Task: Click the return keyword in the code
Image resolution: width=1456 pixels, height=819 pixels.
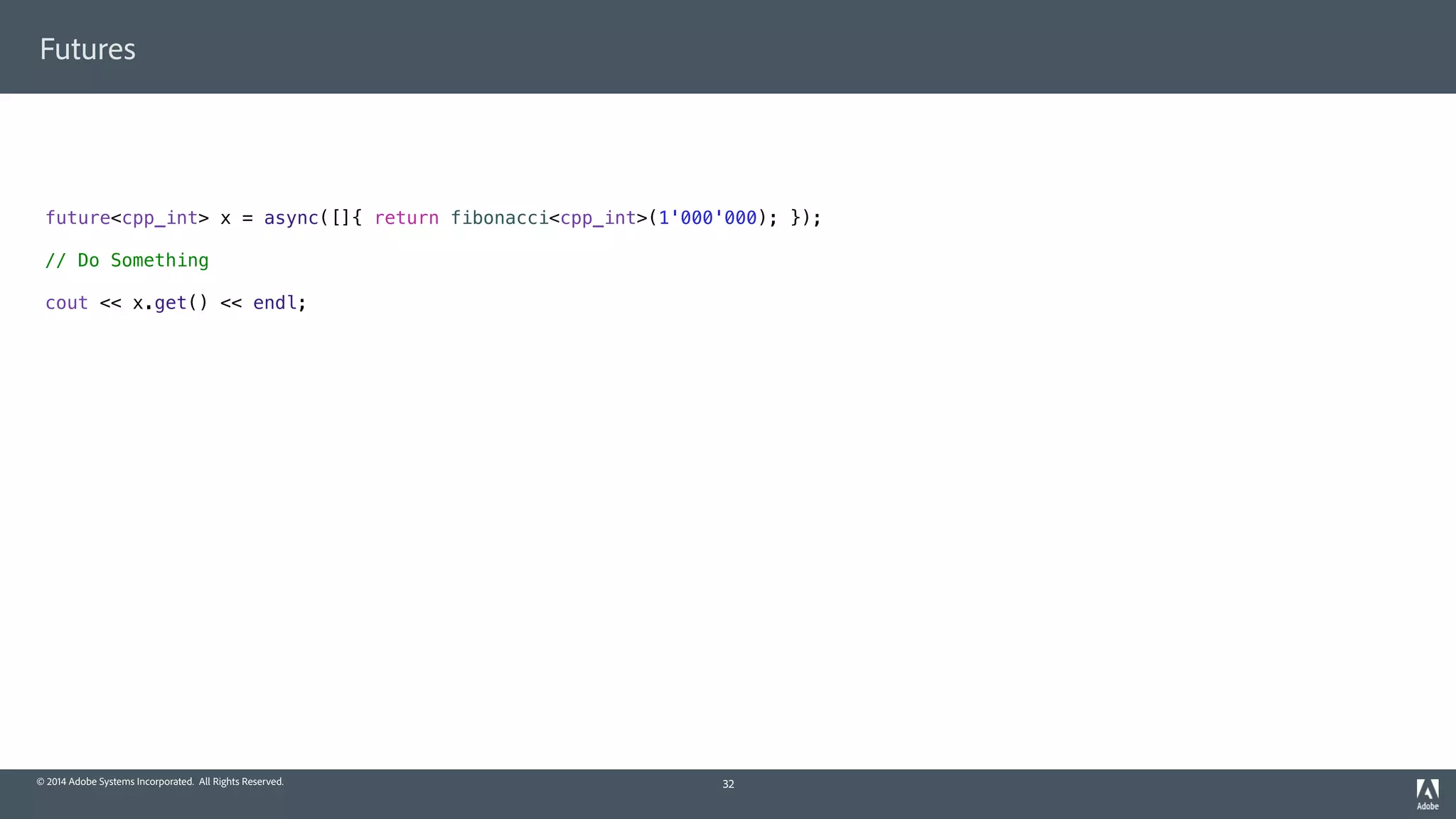Action: 407,218
